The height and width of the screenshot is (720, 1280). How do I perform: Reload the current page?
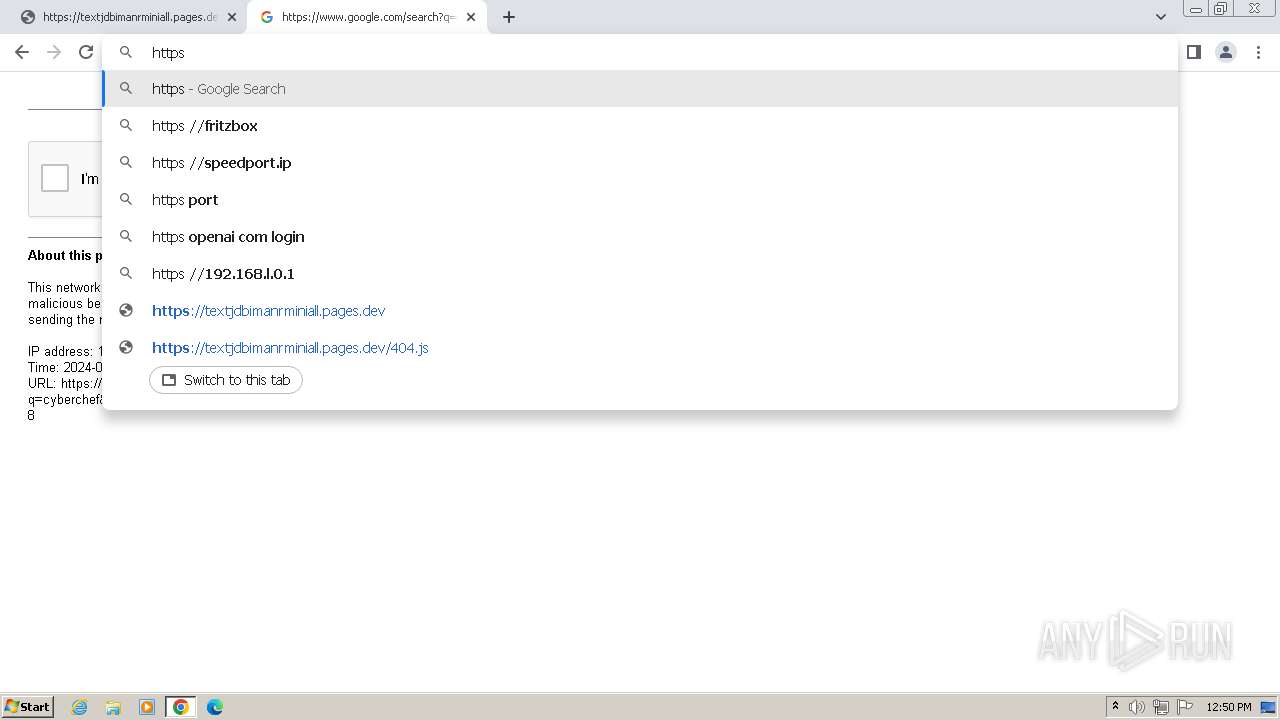tap(86, 52)
